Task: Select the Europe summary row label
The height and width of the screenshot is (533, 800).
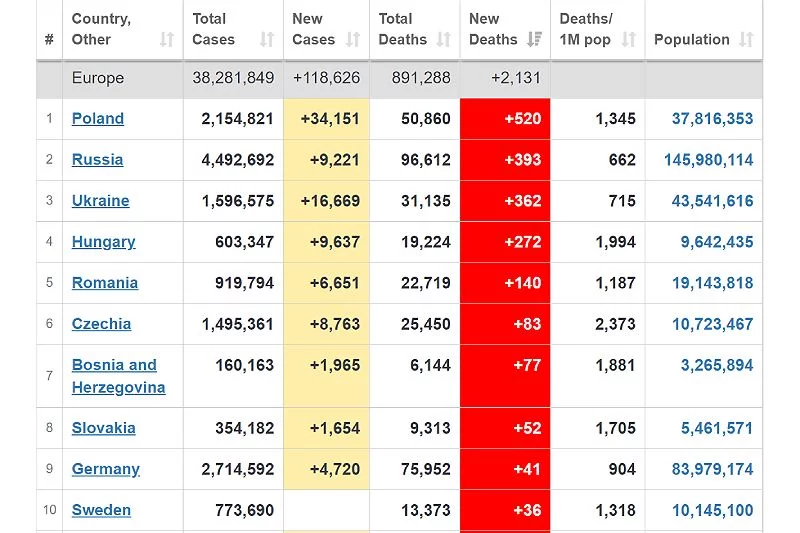Action: click(x=98, y=78)
